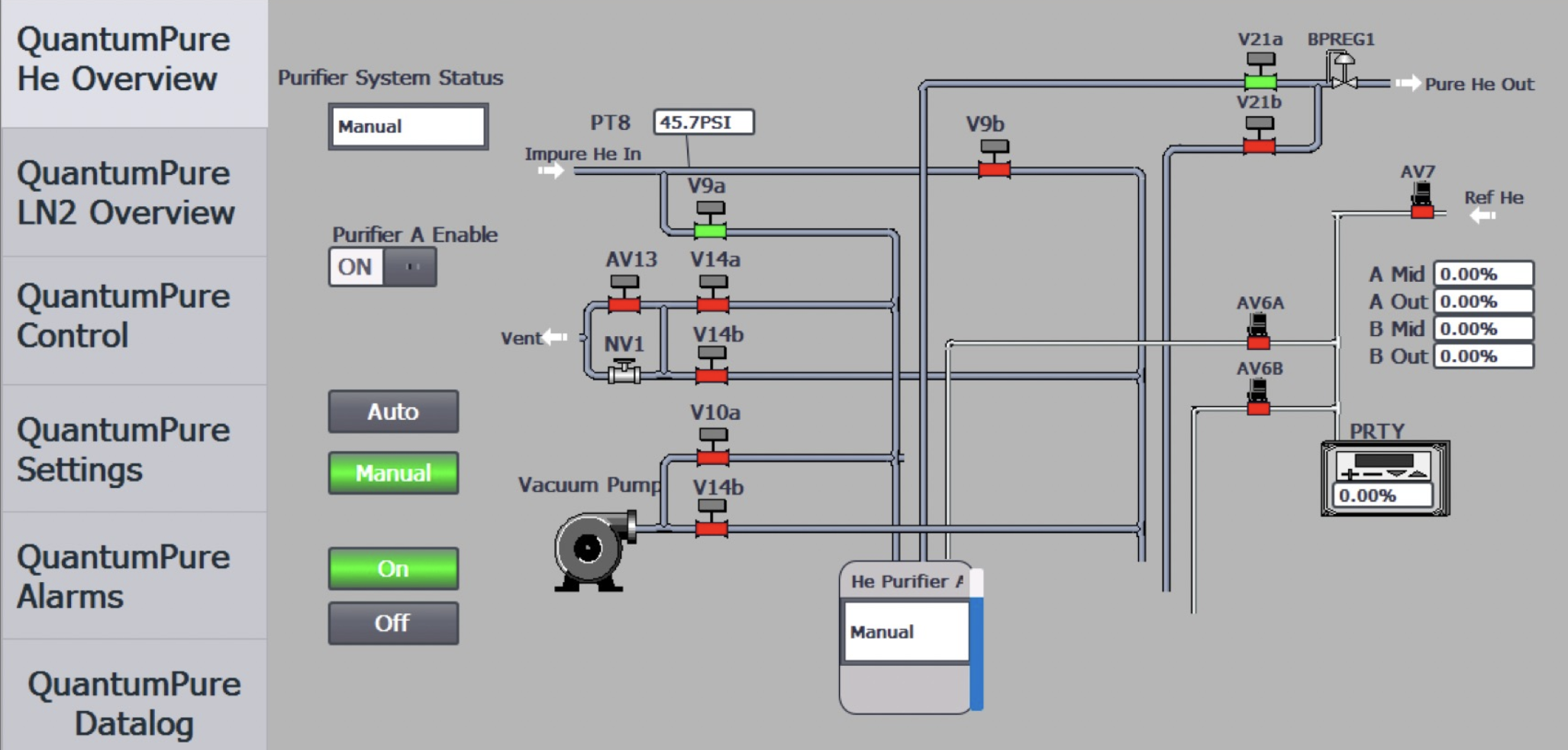The height and width of the screenshot is (750, 1568).
Task: Click needle valve NV1 icon
Action: click(624, 371)
